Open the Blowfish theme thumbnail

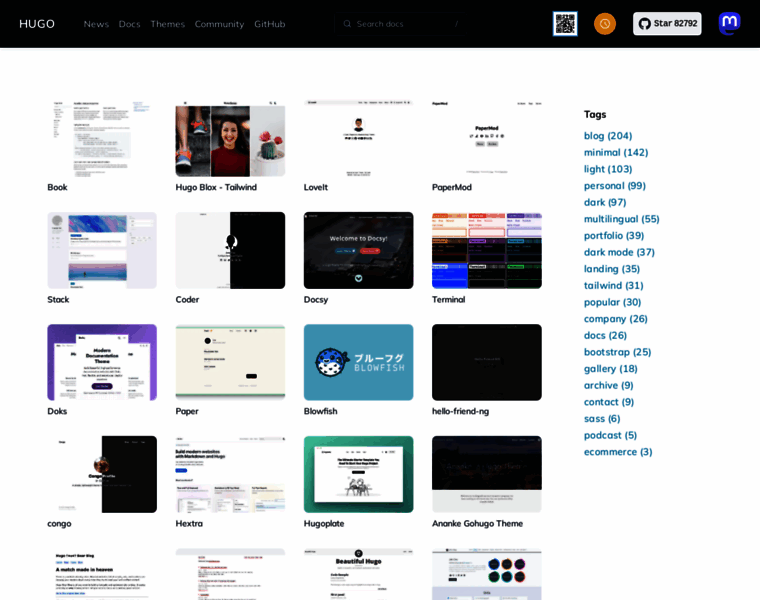(359, 363)
